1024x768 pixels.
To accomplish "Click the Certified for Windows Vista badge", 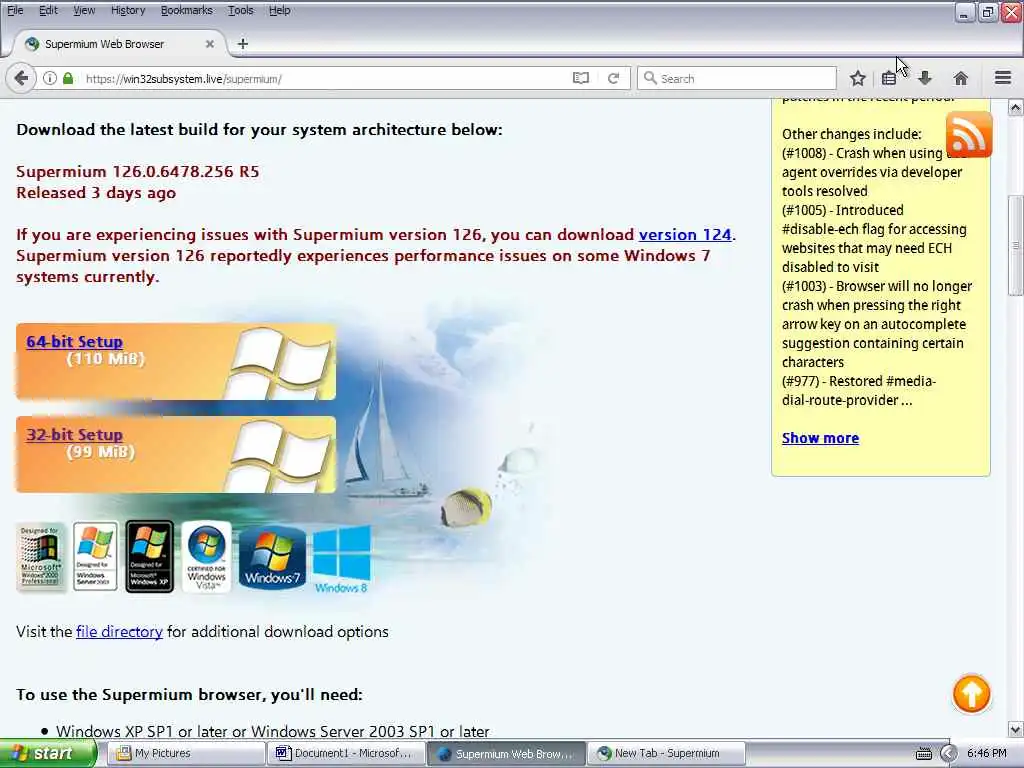I will [x=206, y=557].
